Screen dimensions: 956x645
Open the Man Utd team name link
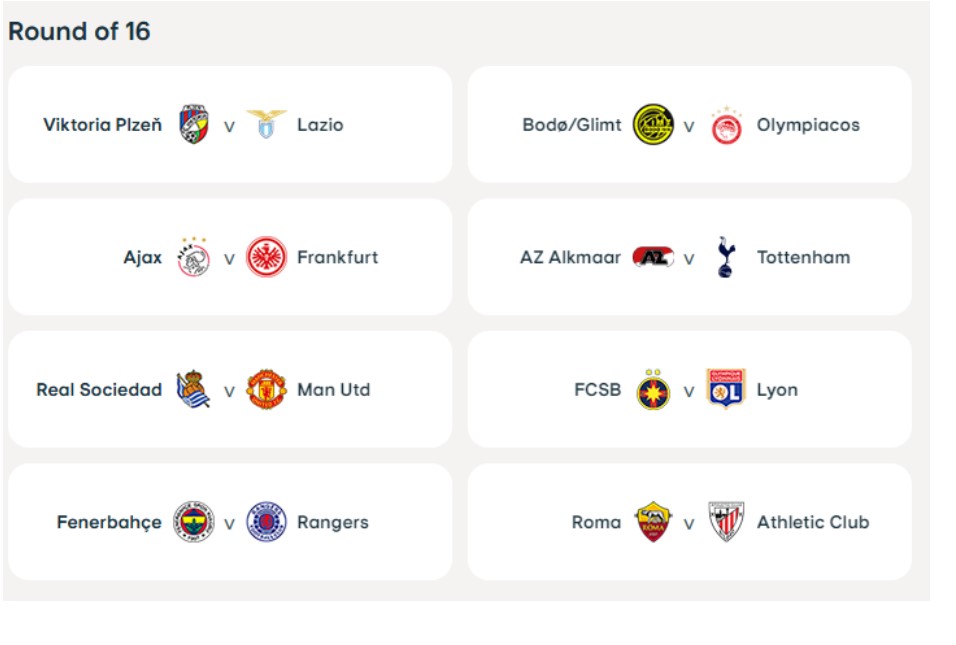click(334, 390)
